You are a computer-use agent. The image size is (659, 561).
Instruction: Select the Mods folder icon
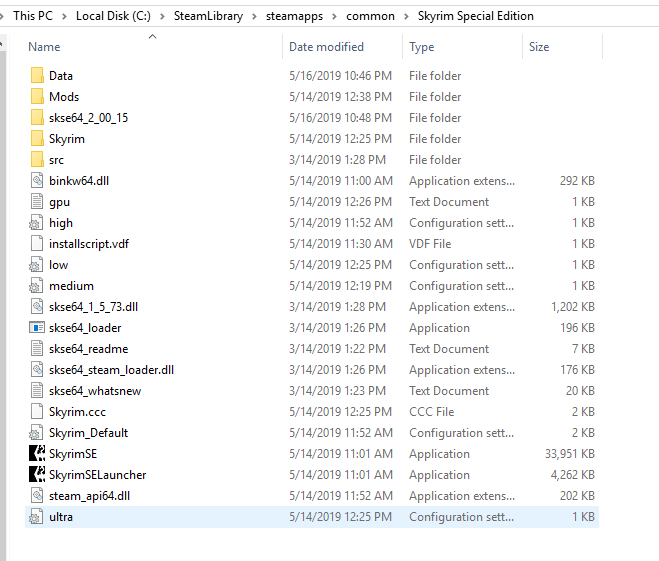click(x=37, y=97)
